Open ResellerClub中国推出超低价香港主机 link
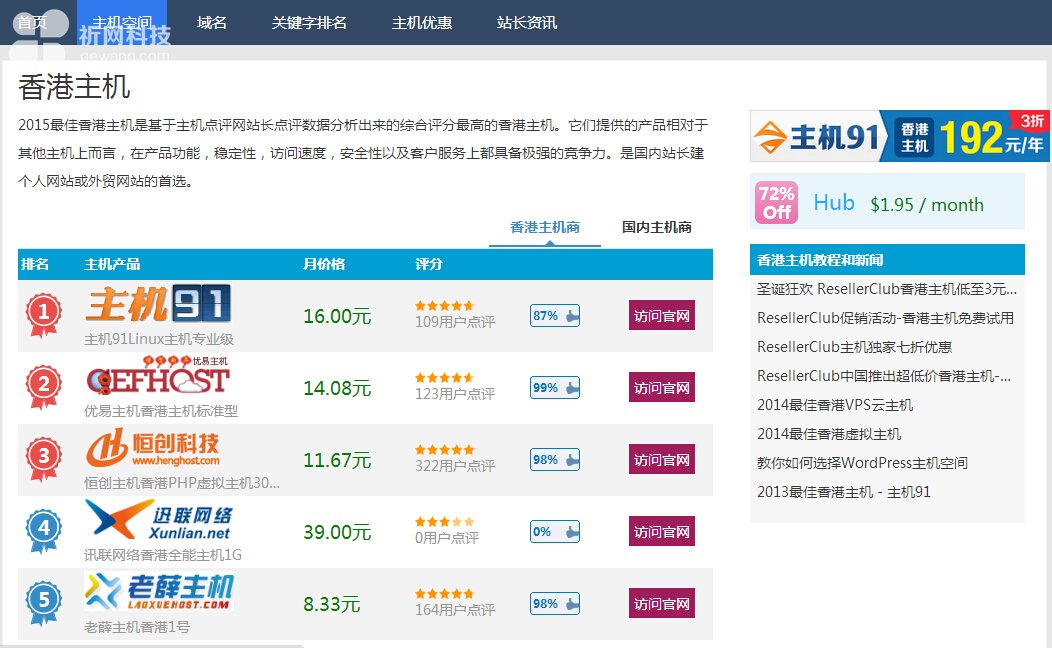 (x=884, y=376)
